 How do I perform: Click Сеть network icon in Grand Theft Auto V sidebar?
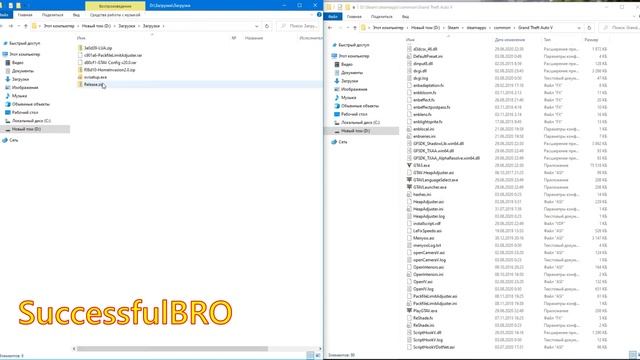coord(334,142)
